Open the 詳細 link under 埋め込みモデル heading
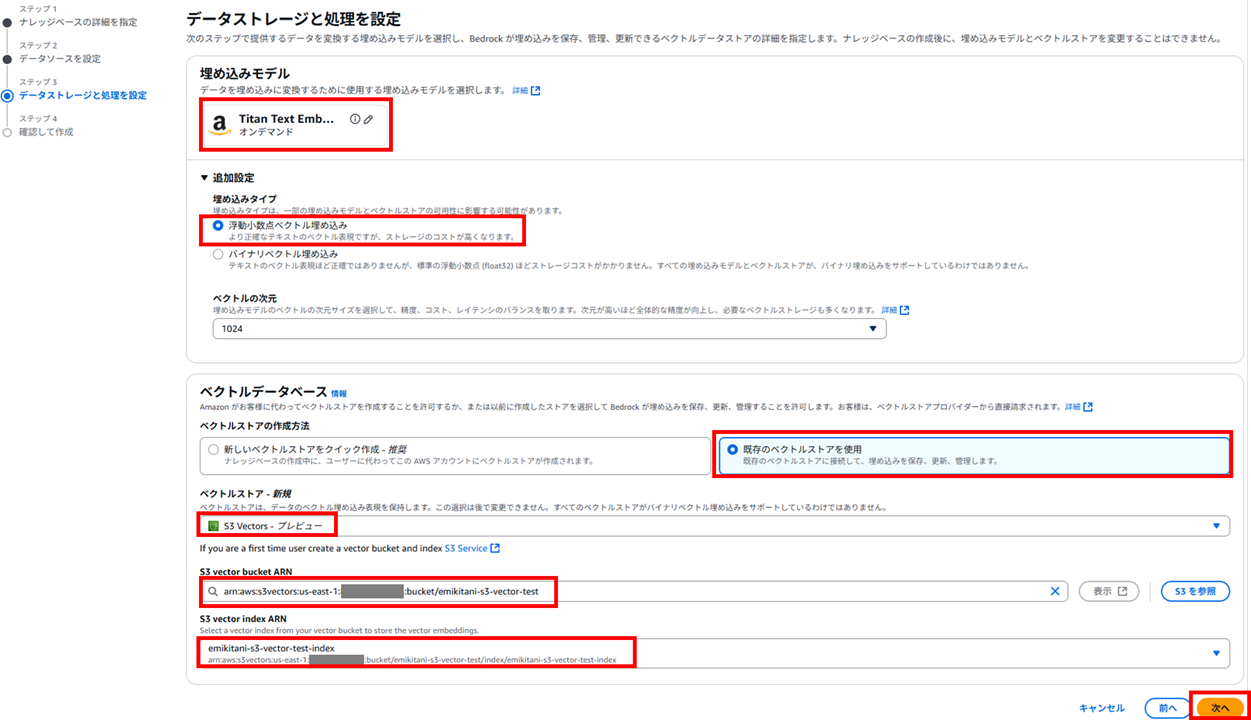 click(526, 91)
